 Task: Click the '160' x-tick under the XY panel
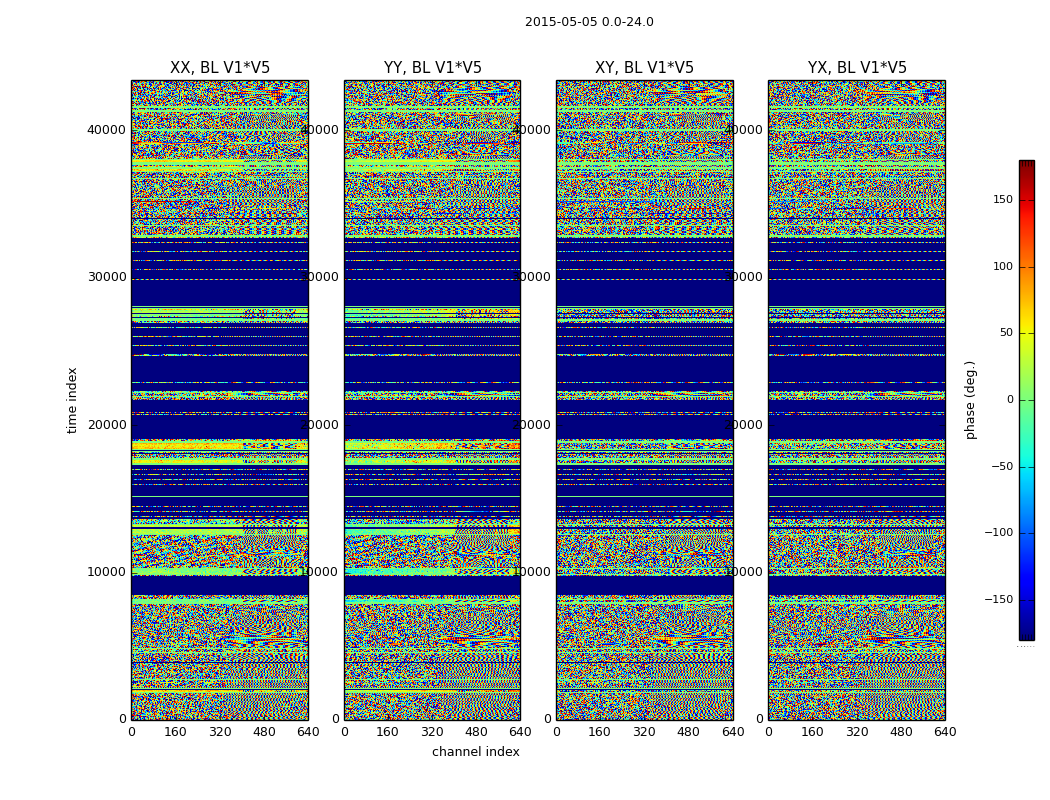600,732
